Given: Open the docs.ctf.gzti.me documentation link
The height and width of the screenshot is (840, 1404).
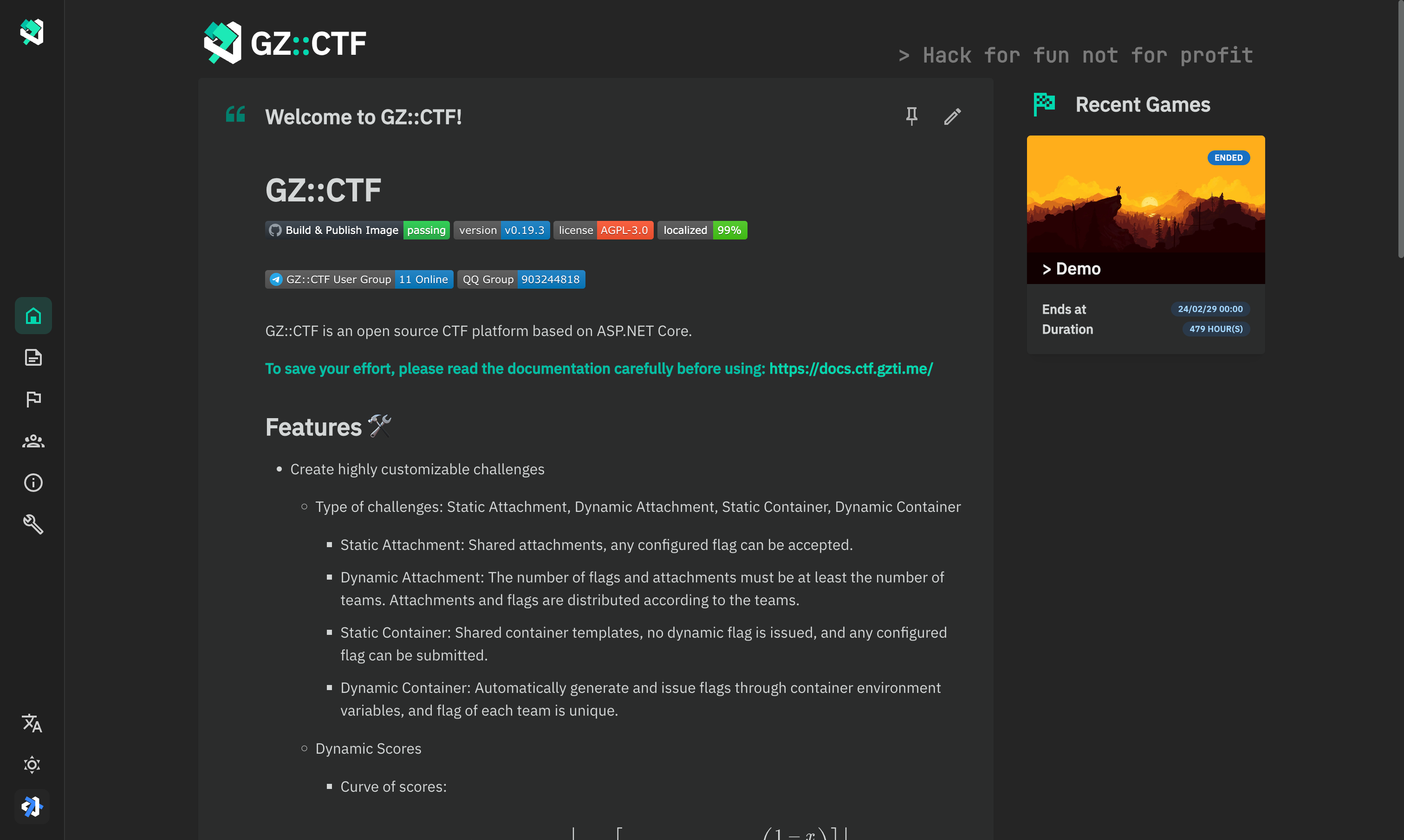Looking at the screenshot, I should click(850, 368).
